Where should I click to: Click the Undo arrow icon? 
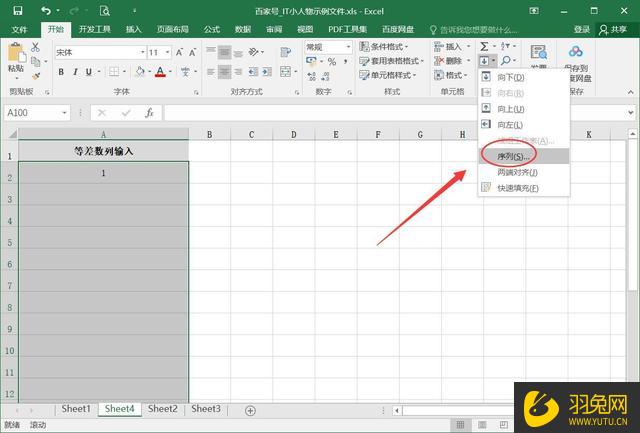coord(46,11)
